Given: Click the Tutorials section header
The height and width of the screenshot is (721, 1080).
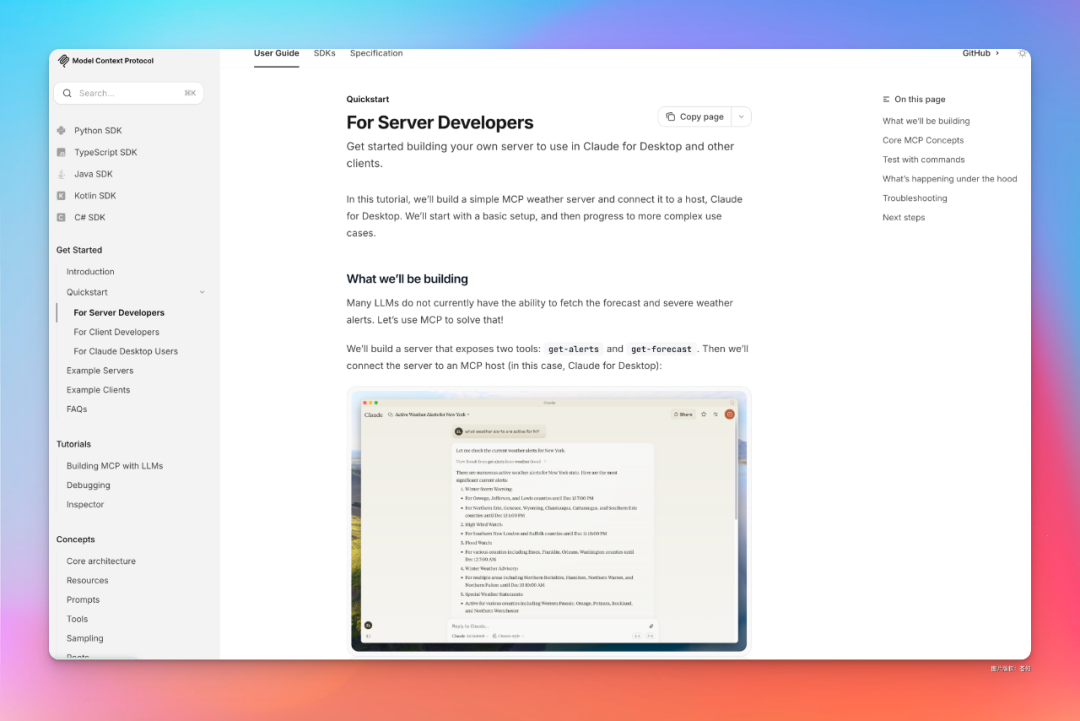Looking at the screenshot, I should 74,444.
